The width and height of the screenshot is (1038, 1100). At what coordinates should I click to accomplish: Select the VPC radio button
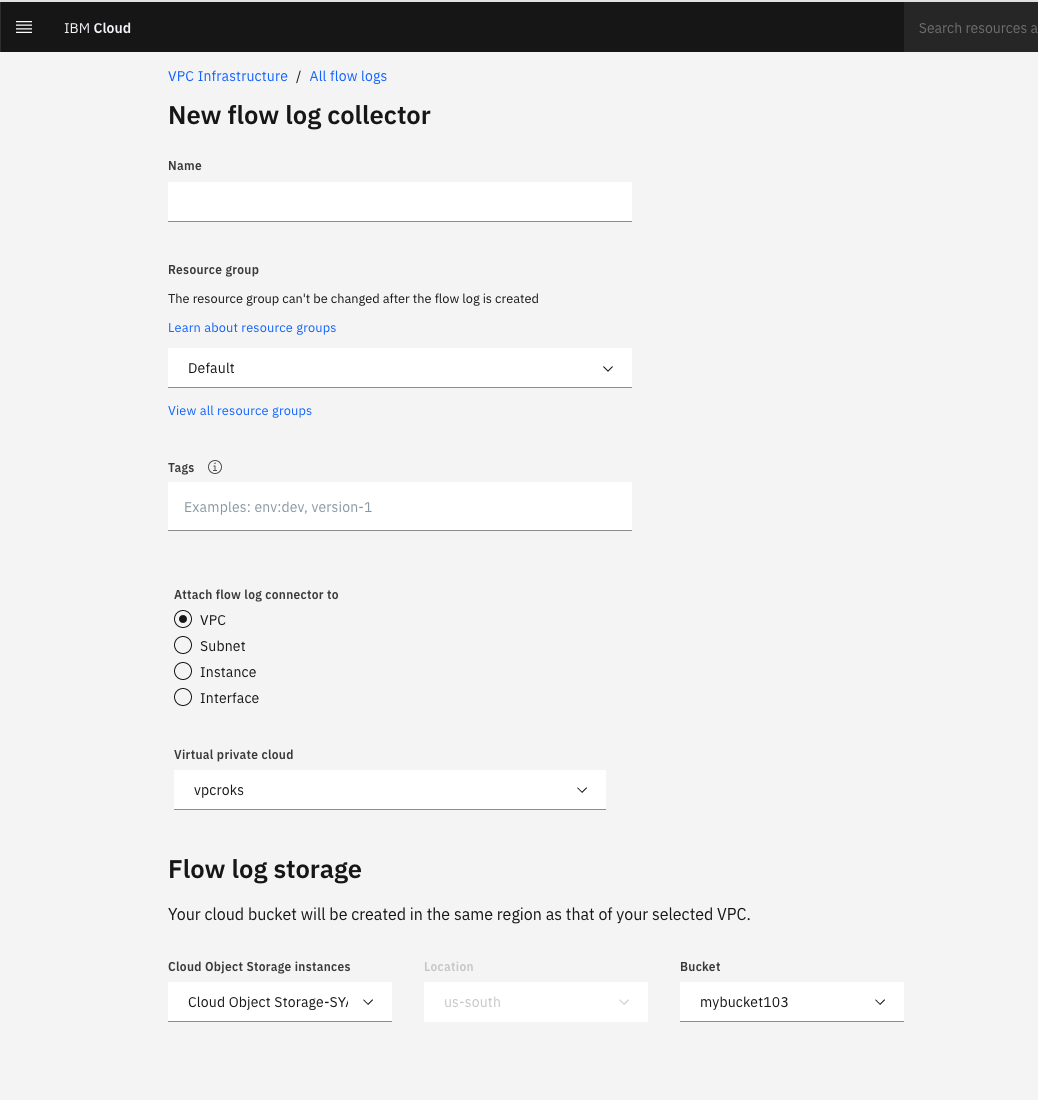click(x=183, y=620)
